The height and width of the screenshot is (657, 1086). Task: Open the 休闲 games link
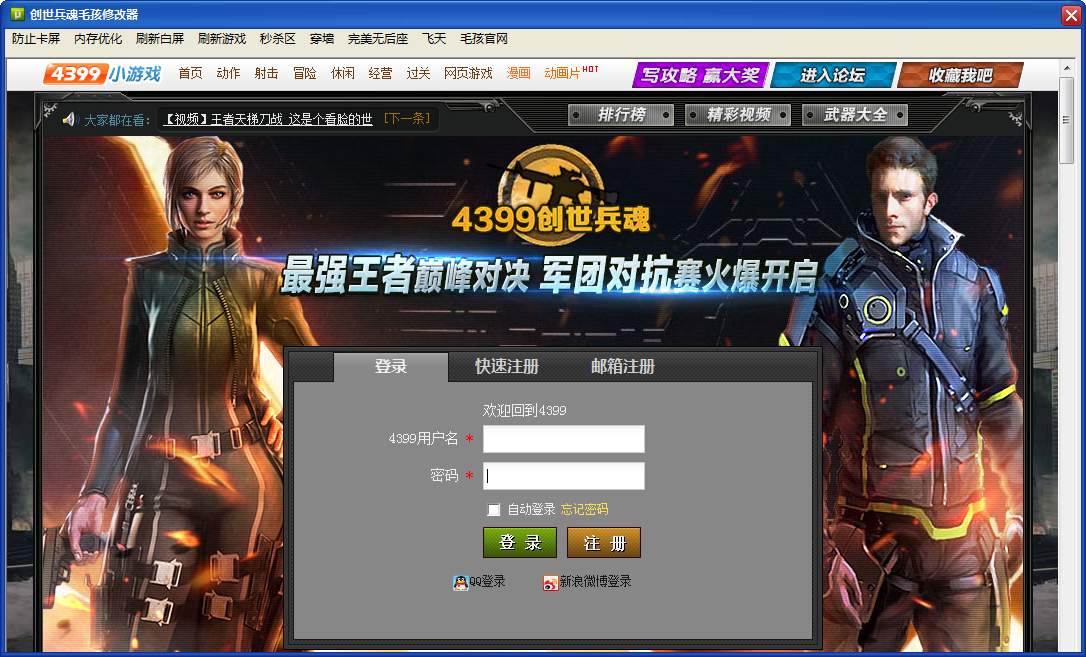342,73
